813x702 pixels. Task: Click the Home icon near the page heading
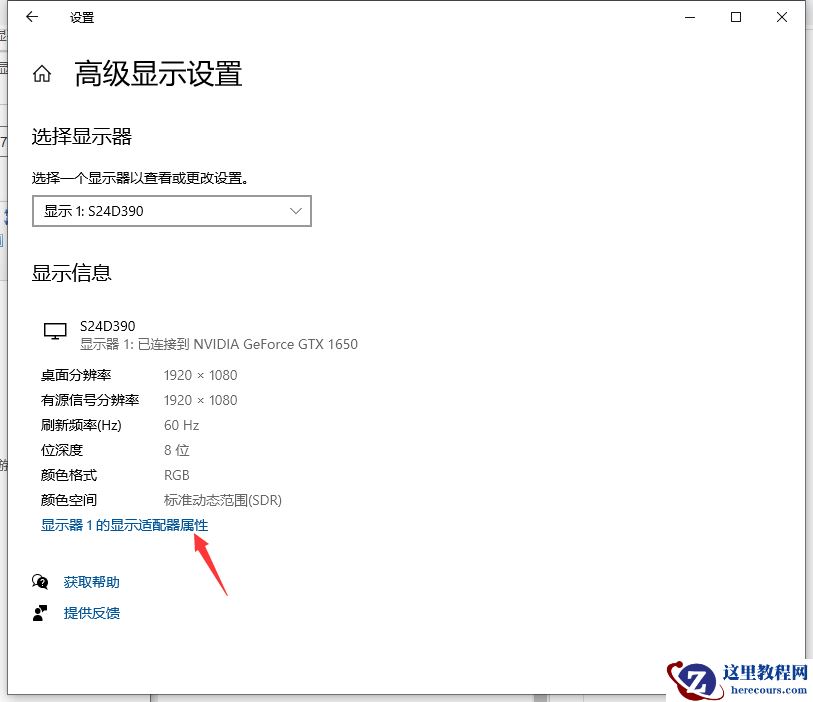[41, 71]
